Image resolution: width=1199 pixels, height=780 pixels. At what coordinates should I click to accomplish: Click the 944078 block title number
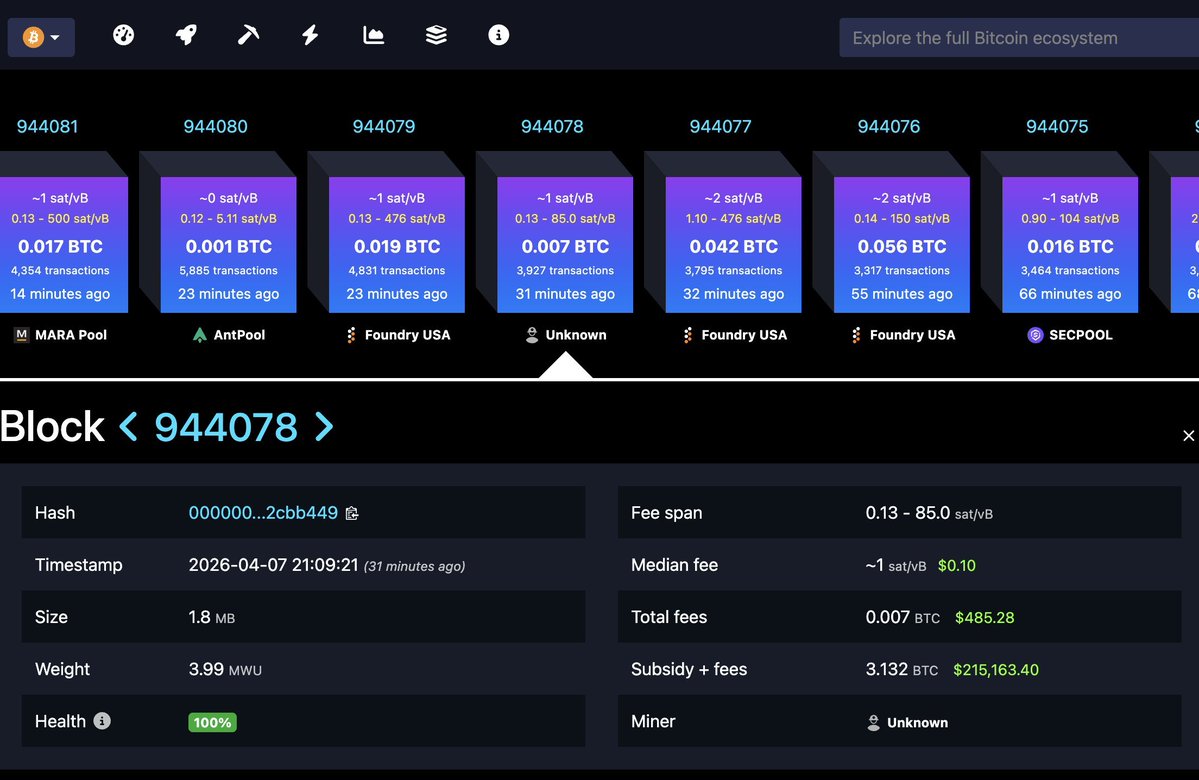(226, 427)
